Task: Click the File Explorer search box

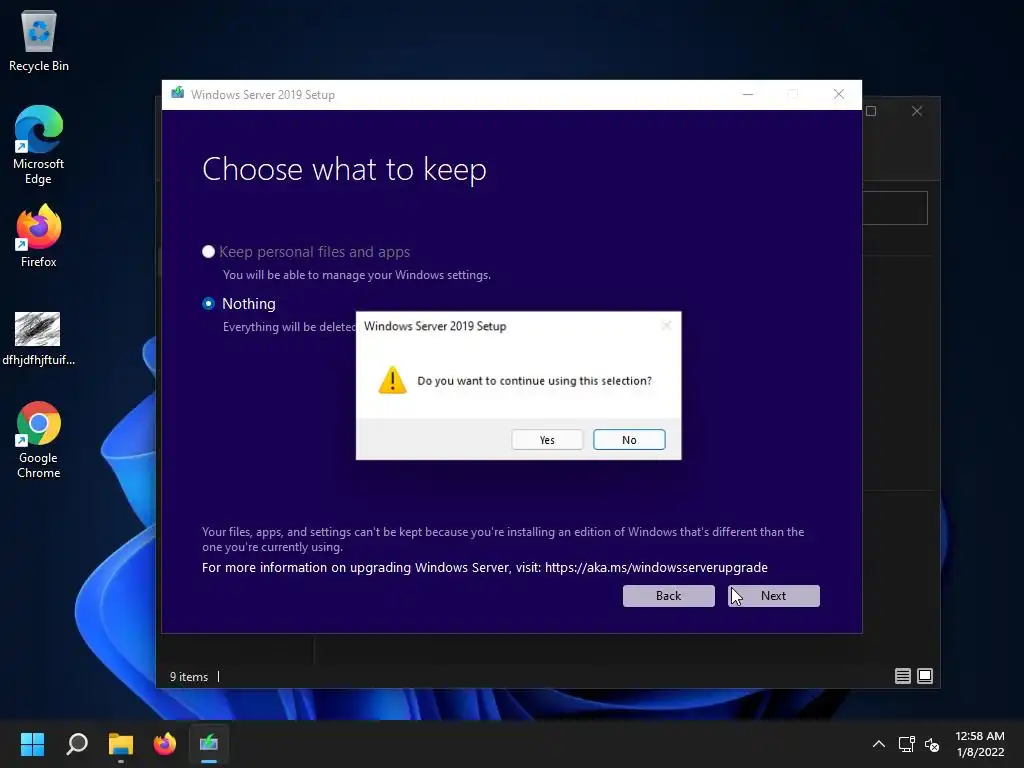Action: pos(895,208)
